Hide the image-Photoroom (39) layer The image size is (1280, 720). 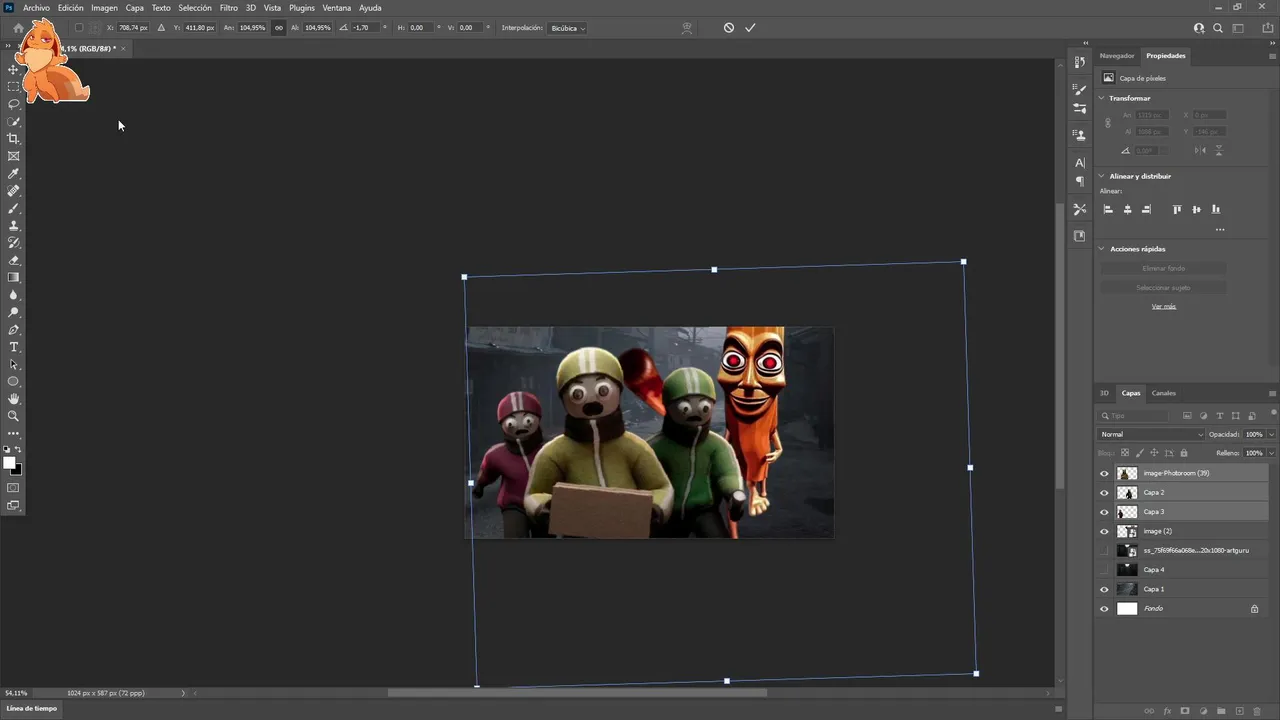(x=1104, y=473)
